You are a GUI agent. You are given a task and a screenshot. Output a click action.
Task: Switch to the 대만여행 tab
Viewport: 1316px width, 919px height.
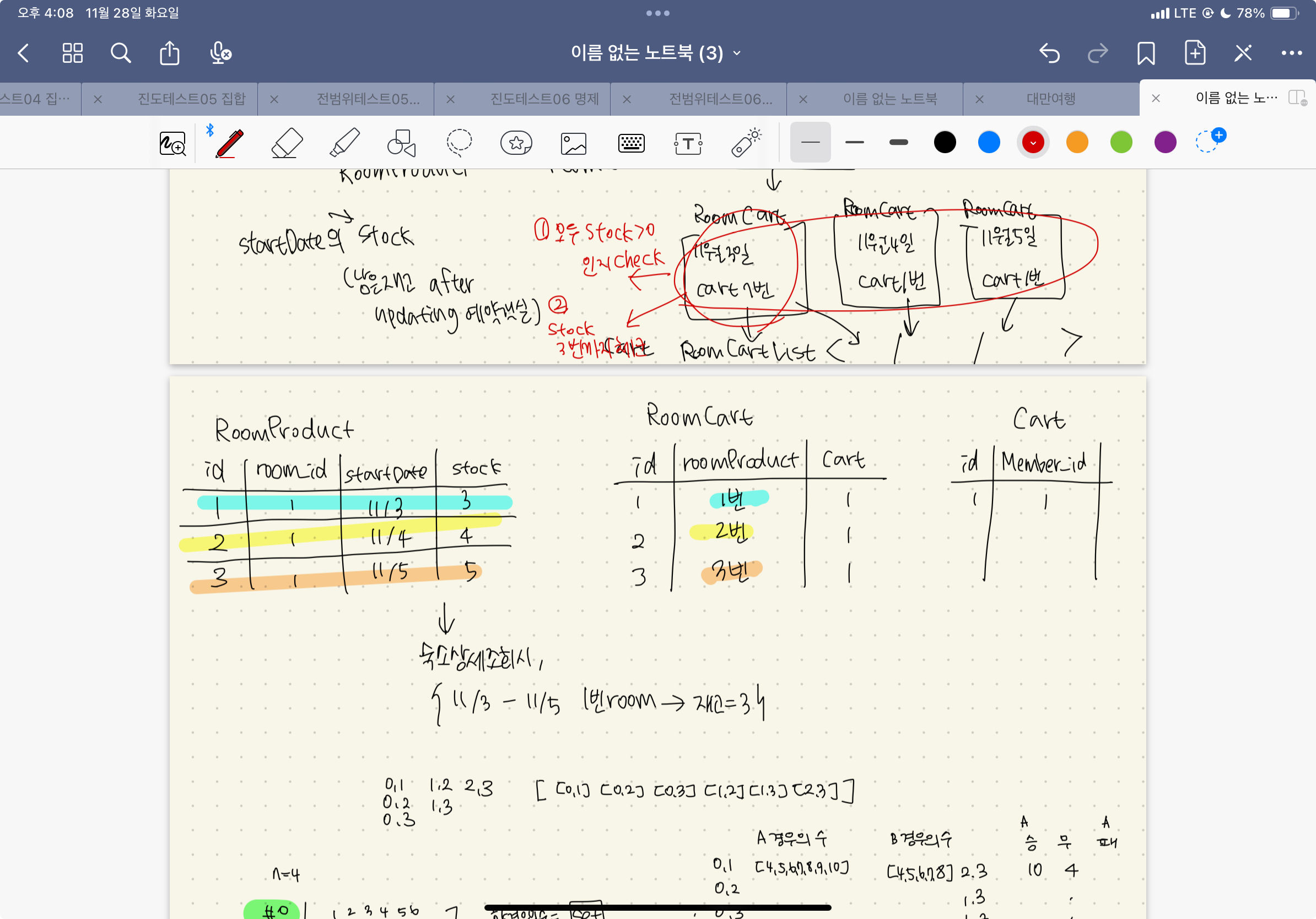tap(1050, 99)
